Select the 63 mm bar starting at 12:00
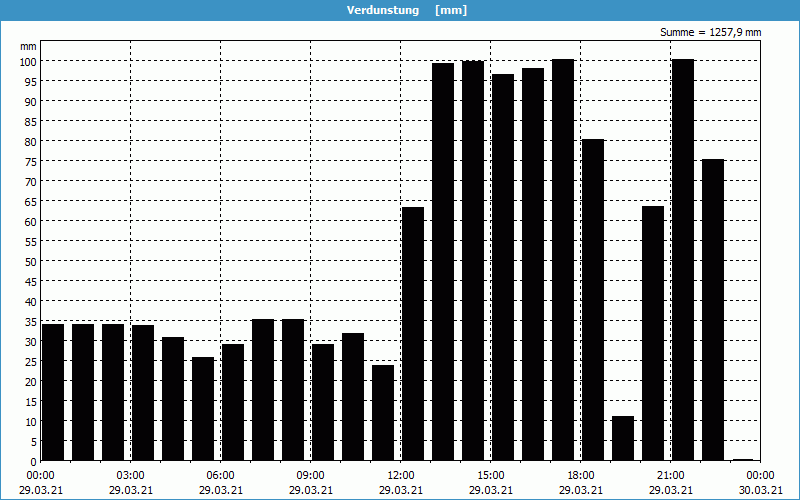Image resolution: width=800 pixels, height=500 pixels. click(x=413, y=334)
